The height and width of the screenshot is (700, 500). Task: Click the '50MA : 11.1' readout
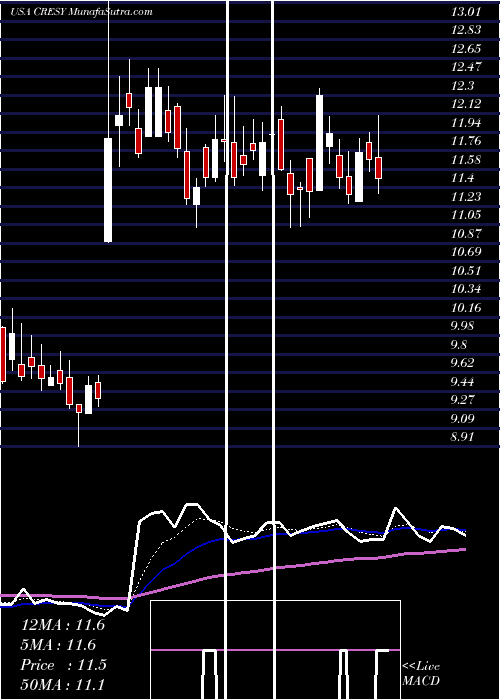pos(63,684)
